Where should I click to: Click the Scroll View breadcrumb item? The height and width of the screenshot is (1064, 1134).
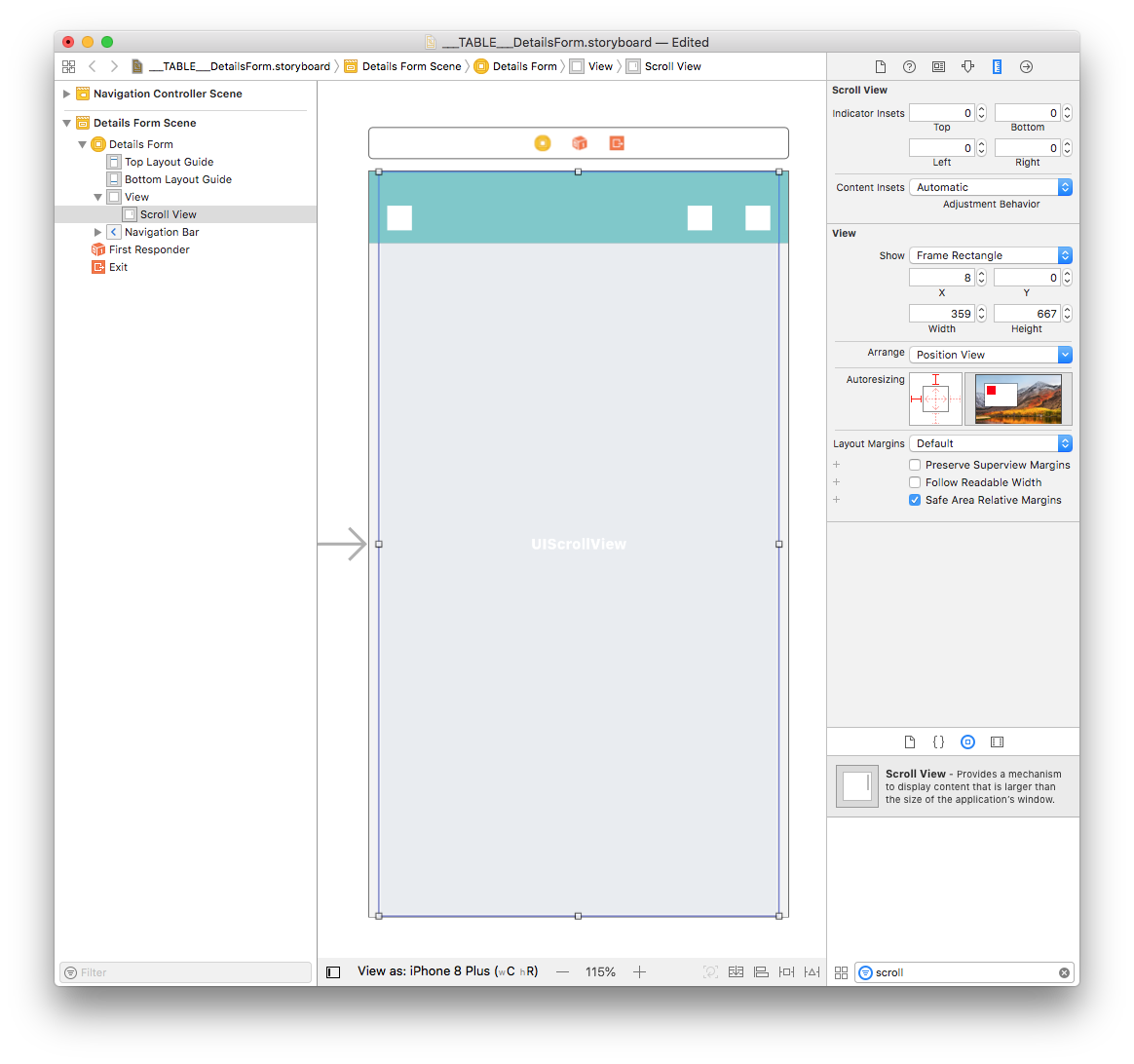(x=663, y=66)
